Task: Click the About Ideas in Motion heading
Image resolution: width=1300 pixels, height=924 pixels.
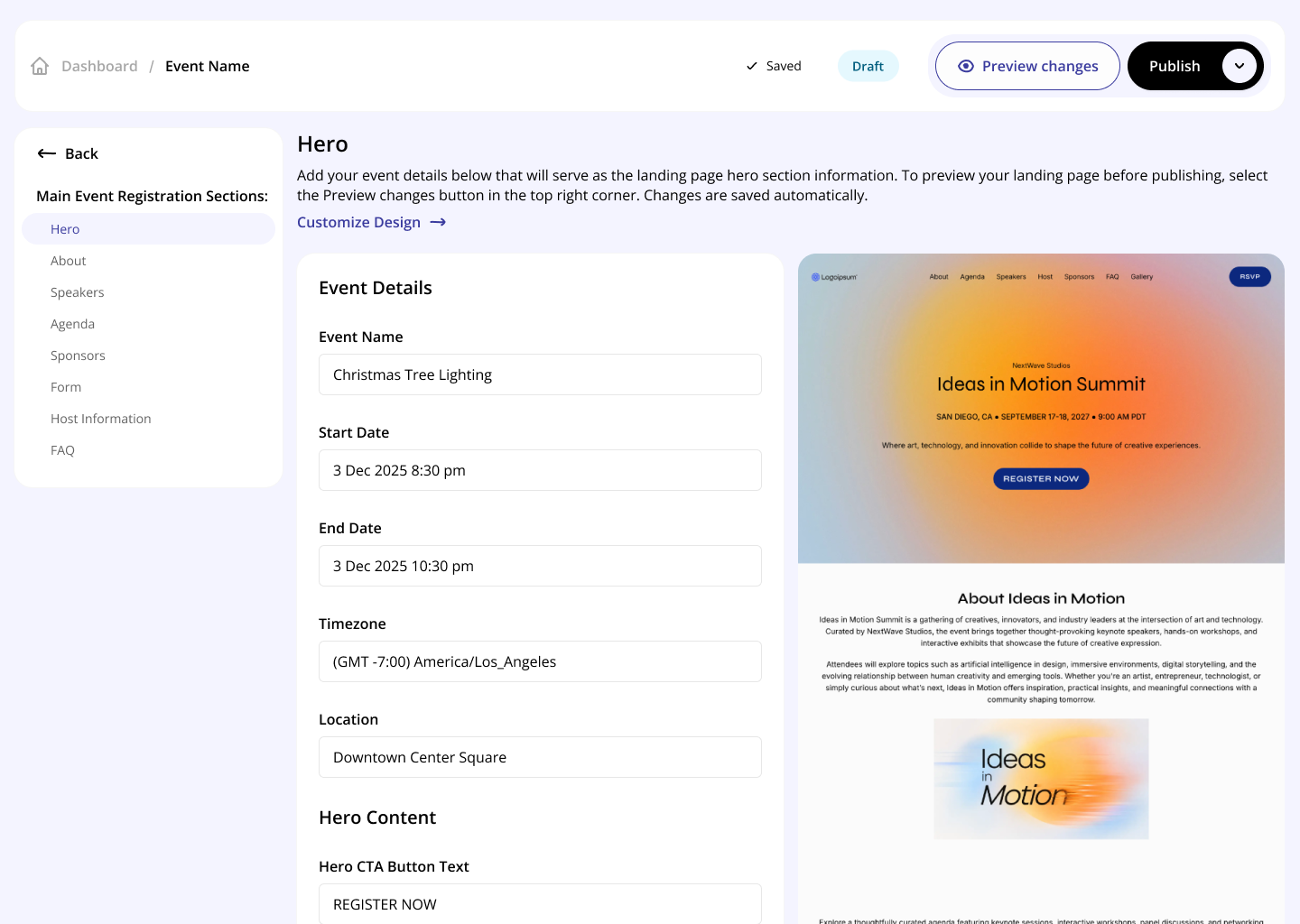Action: click(1041, 598)
